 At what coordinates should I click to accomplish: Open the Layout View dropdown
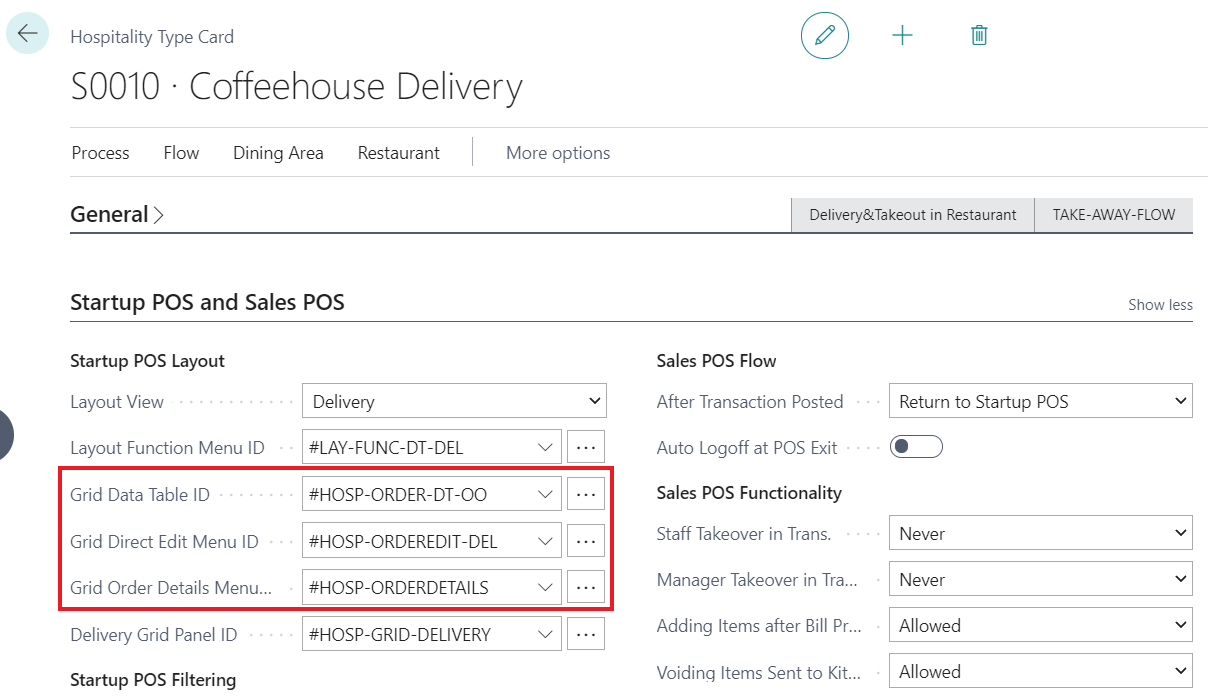[x=454, y=401]
